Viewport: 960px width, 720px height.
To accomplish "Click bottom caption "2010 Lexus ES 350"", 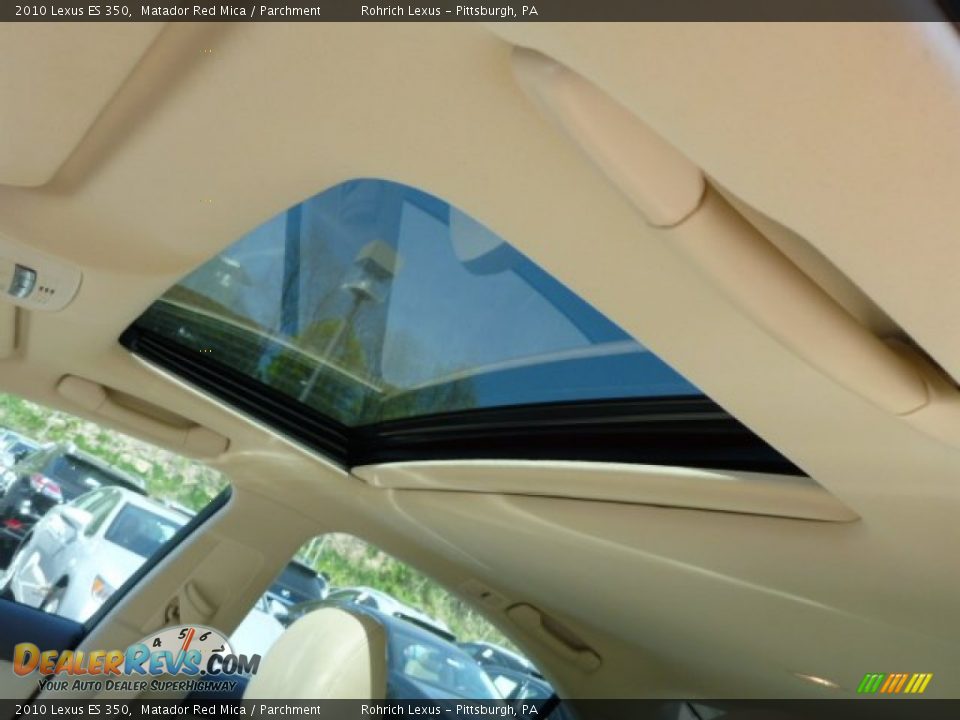I will coord(72,710).
